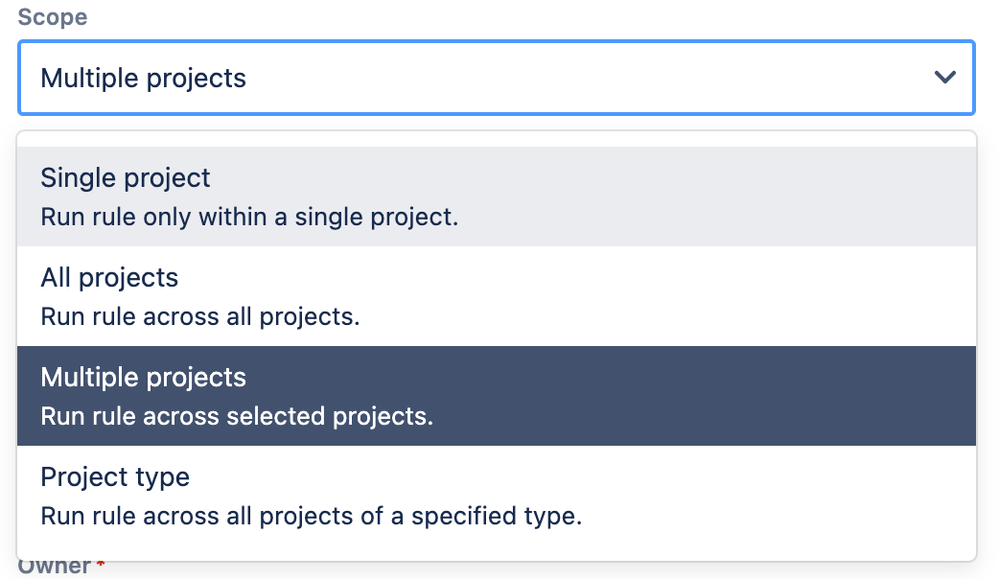
Task: Choose All projects from the list
Action: coord(496,296)
